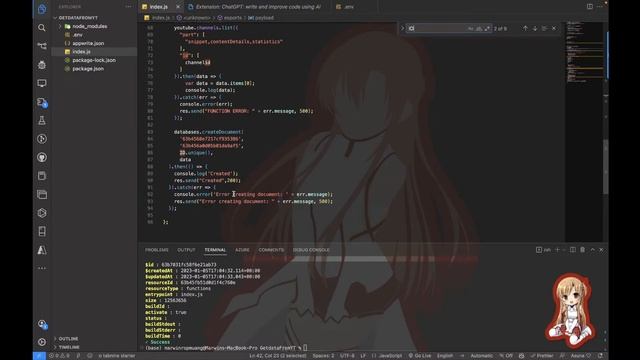Open the .env file in explorer
640x360 pixels.
(x=95, y=35)
